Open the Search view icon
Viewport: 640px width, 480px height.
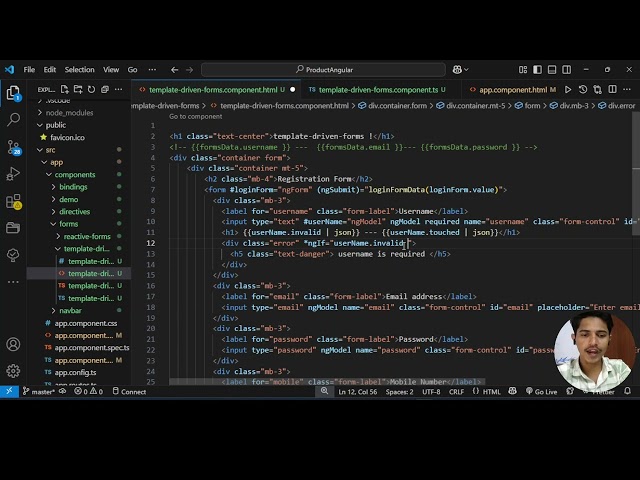pos(13,120)
